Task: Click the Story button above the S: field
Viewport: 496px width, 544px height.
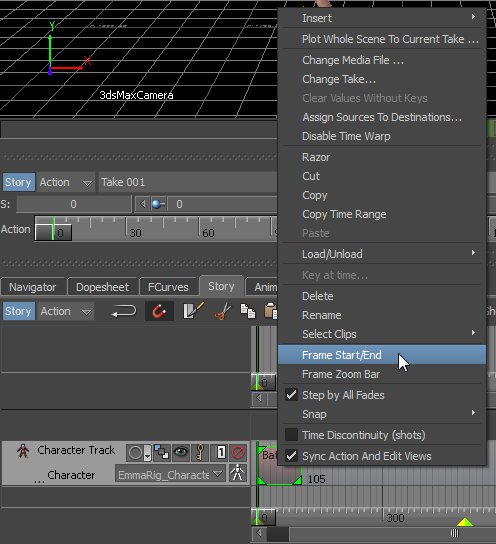Action: 18,182
